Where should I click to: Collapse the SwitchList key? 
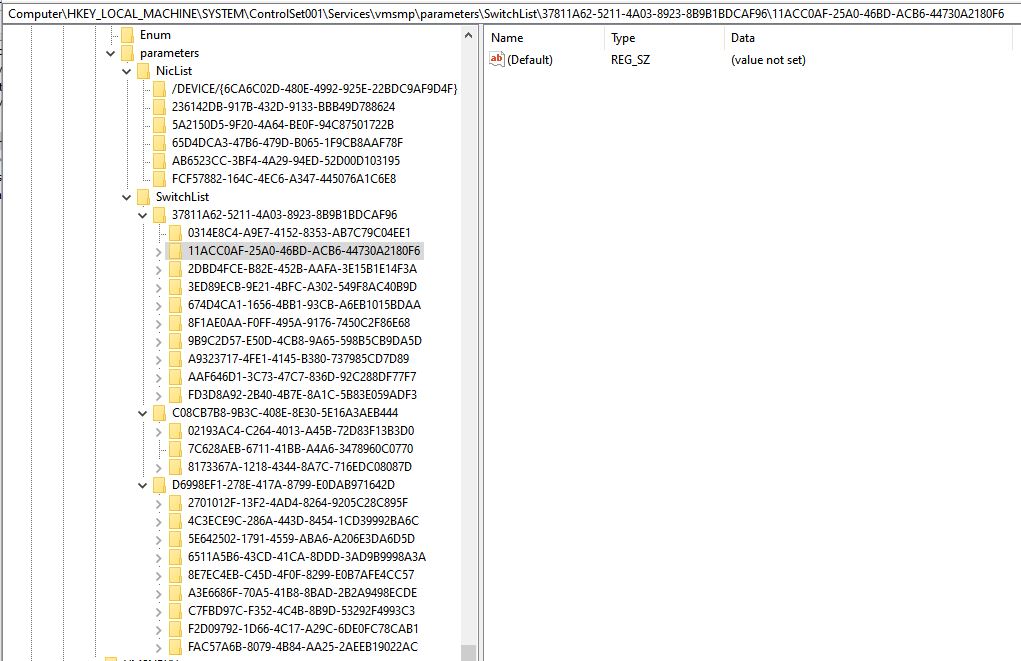[125, 196]
